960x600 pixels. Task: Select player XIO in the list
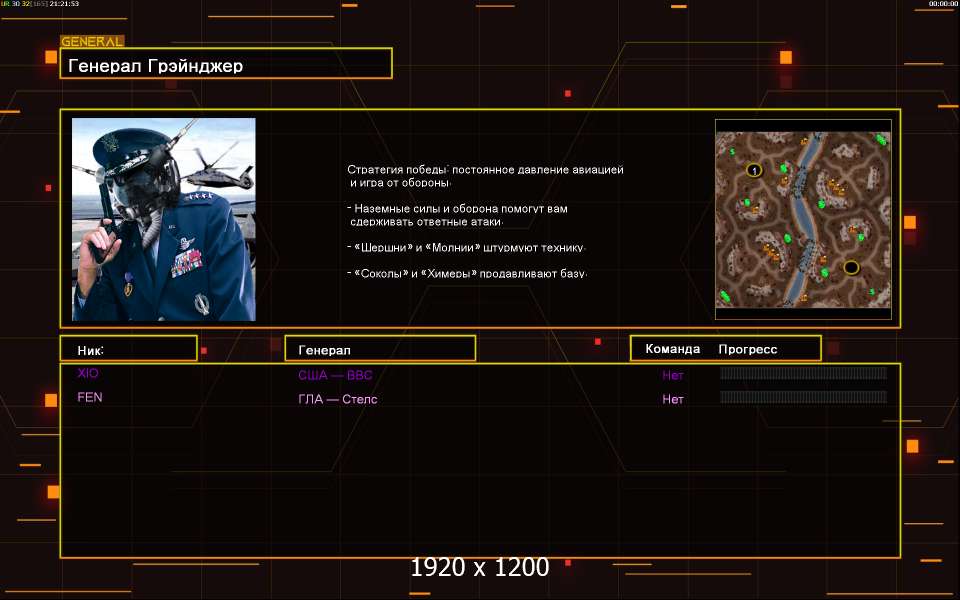pos(88,373)
